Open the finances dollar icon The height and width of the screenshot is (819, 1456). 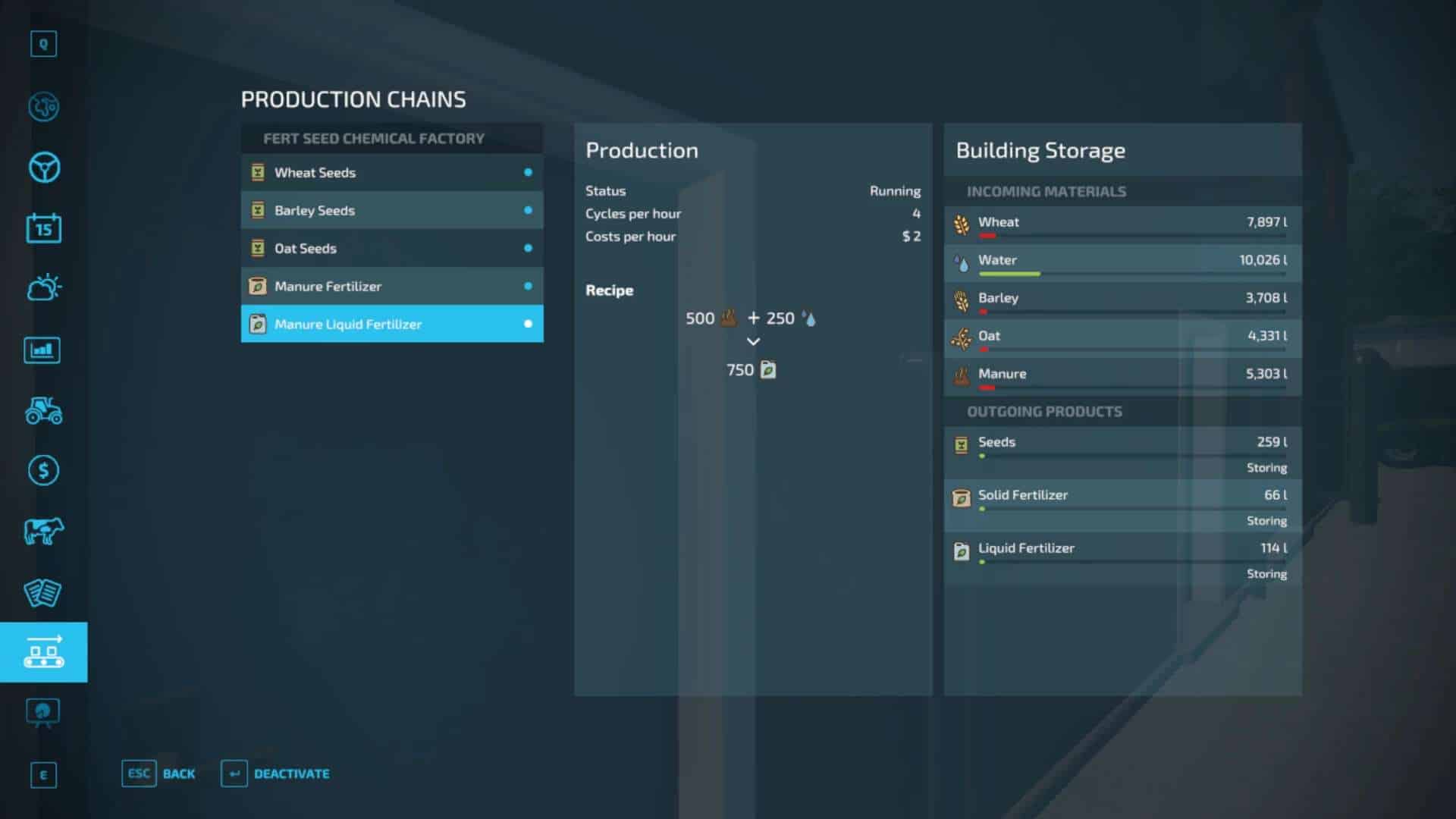43,471
